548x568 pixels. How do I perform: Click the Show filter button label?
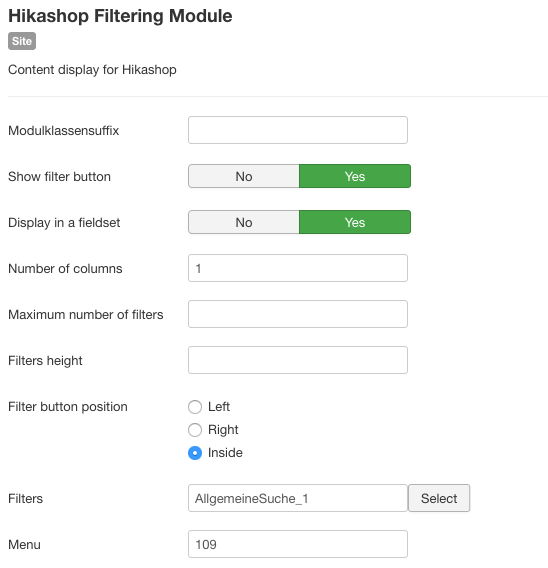[59, 176]
